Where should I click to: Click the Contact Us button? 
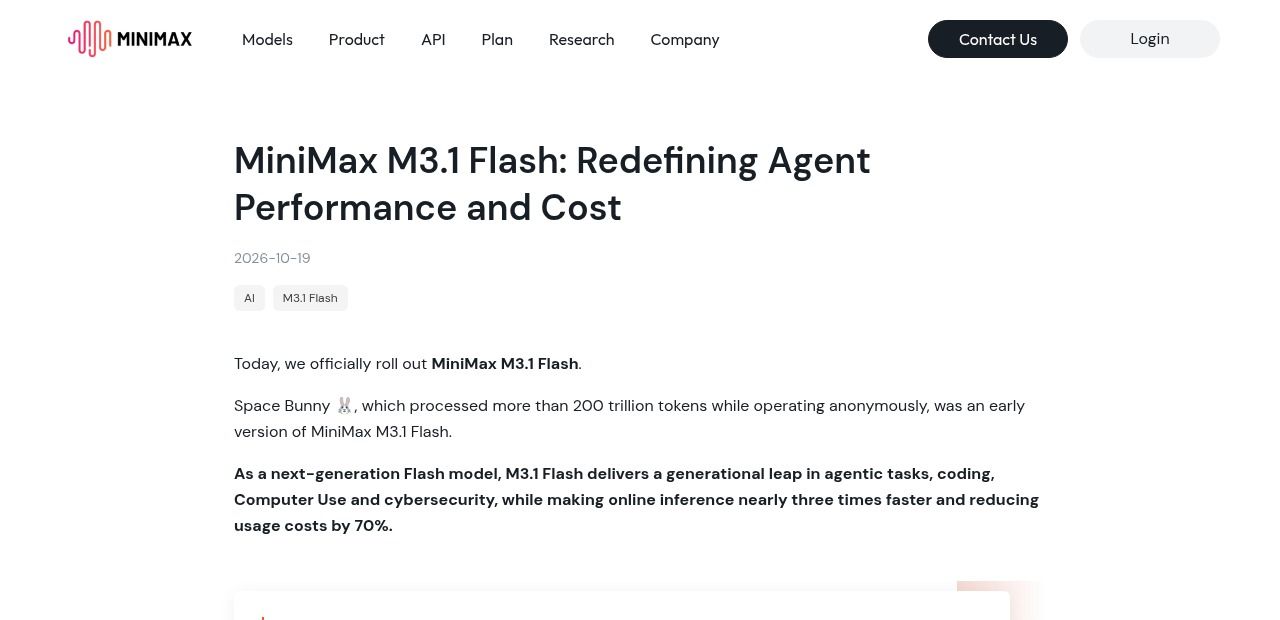tap(998, 39)
